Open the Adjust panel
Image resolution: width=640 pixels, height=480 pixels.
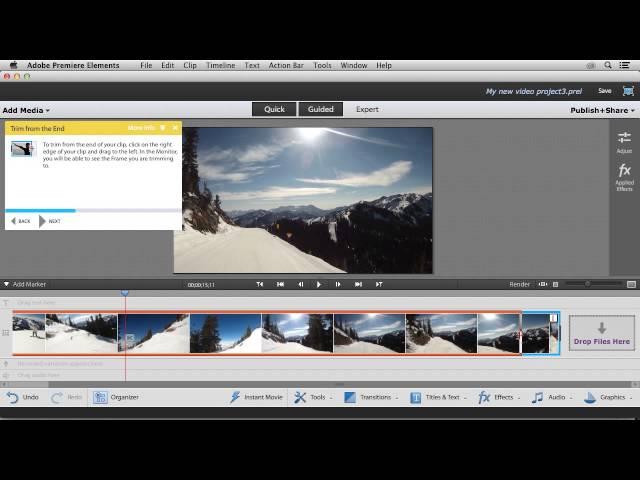click(624, 141)
